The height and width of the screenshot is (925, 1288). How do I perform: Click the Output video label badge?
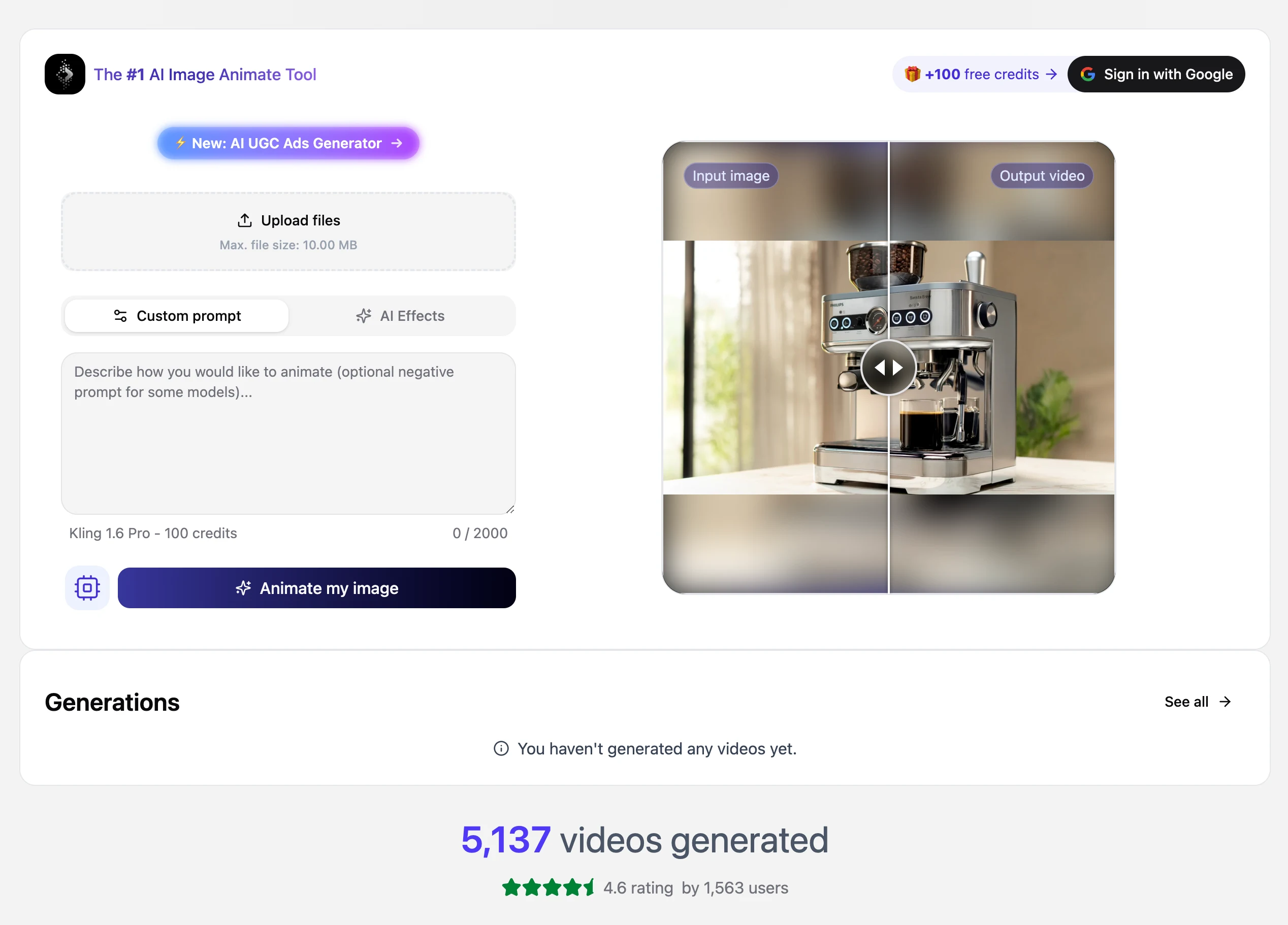[1042, 176]
